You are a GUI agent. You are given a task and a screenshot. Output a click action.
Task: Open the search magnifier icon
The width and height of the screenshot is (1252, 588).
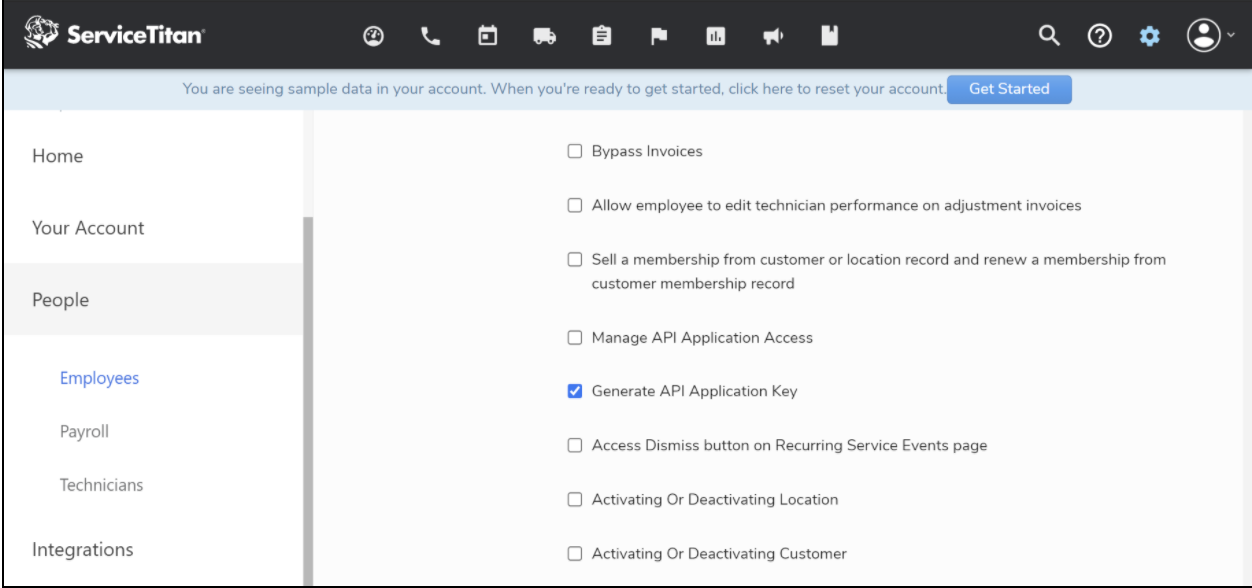[1048, 36]
